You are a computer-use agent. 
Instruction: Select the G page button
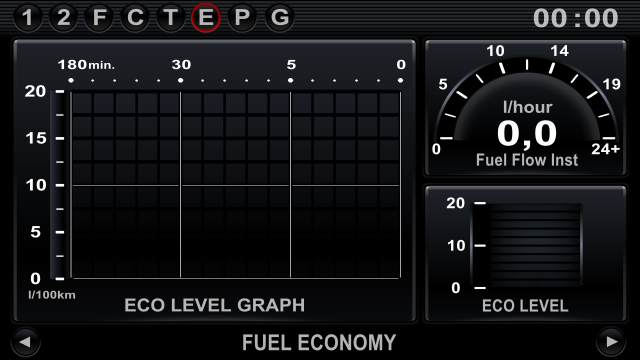280,18
